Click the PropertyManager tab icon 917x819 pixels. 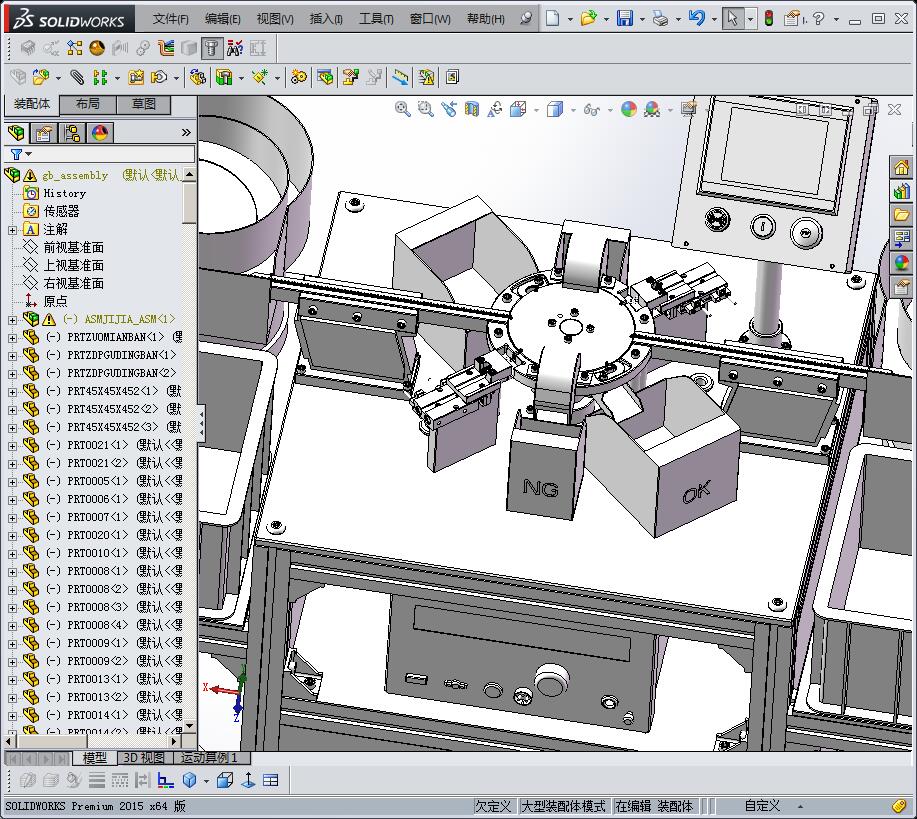(x=44, y=133)
